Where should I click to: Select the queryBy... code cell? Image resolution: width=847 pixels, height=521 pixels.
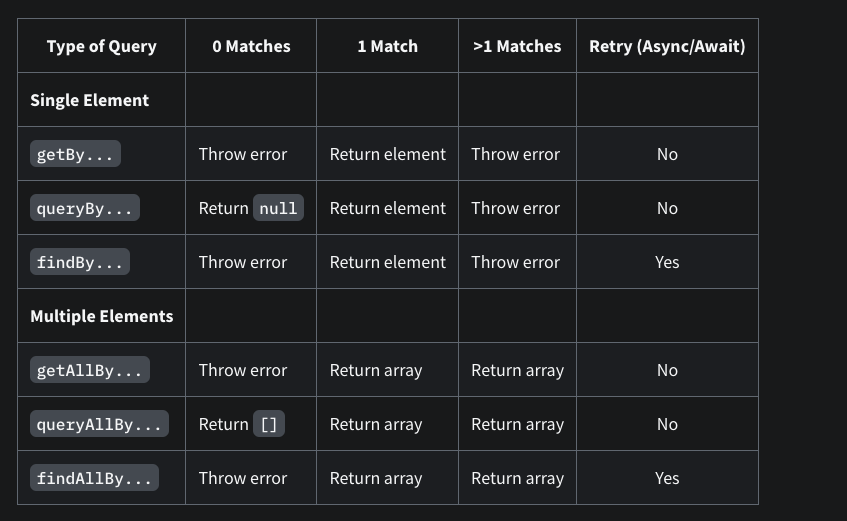pyautogui.click(x=85, y=208)
